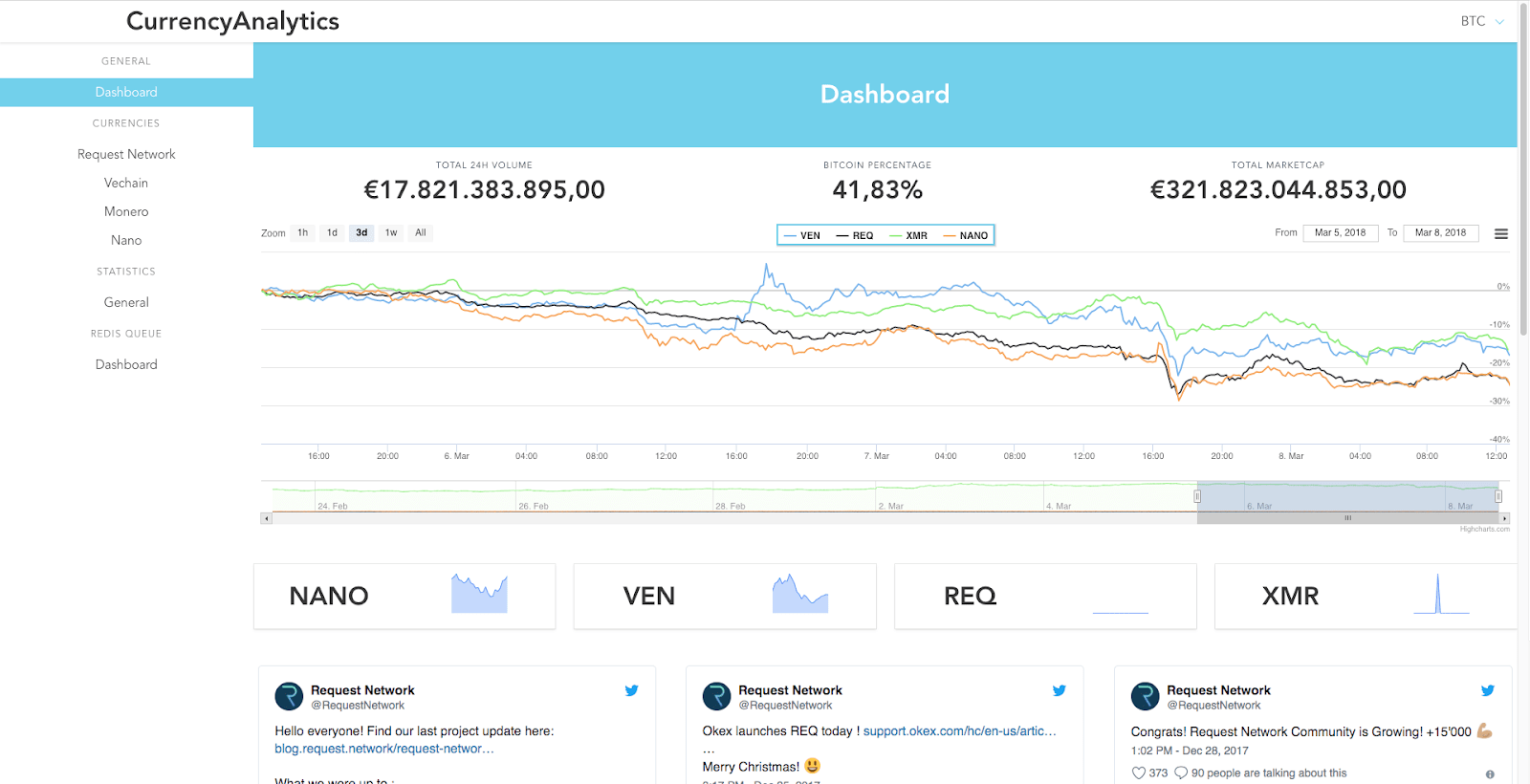Open Monero currency page
This screenshot has width=1530, height=784.
pyautogui.click(x=126, y=211)
